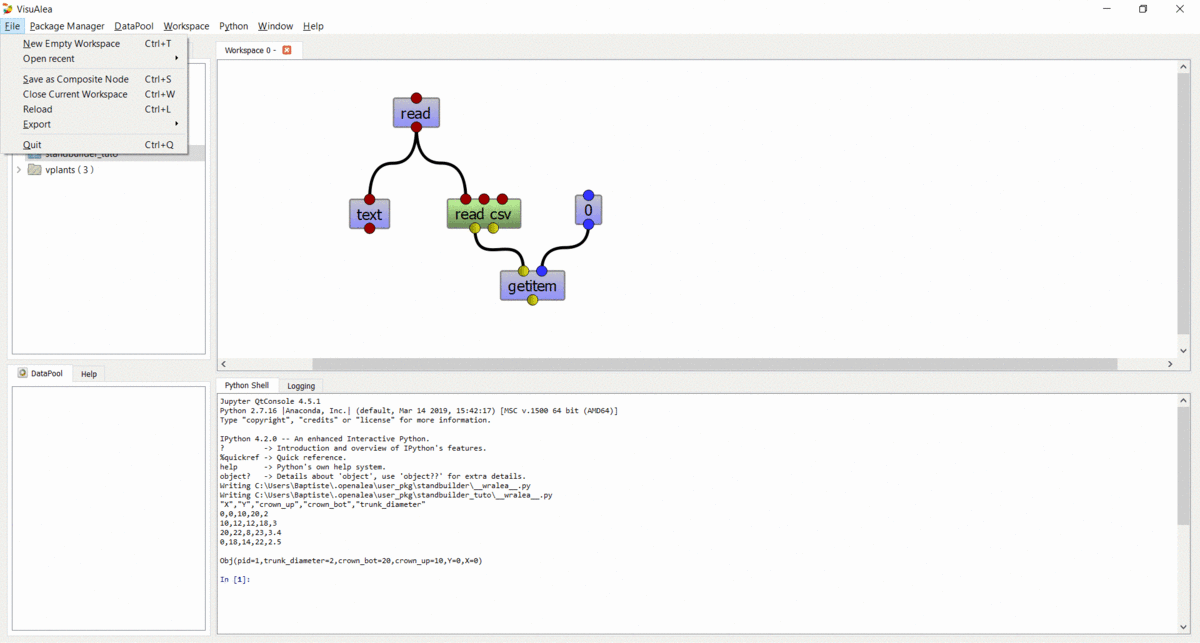The image size is (1200, 643).
Task: Click workspace vertical scroll up arrow
Action: tap(1184, 66)
